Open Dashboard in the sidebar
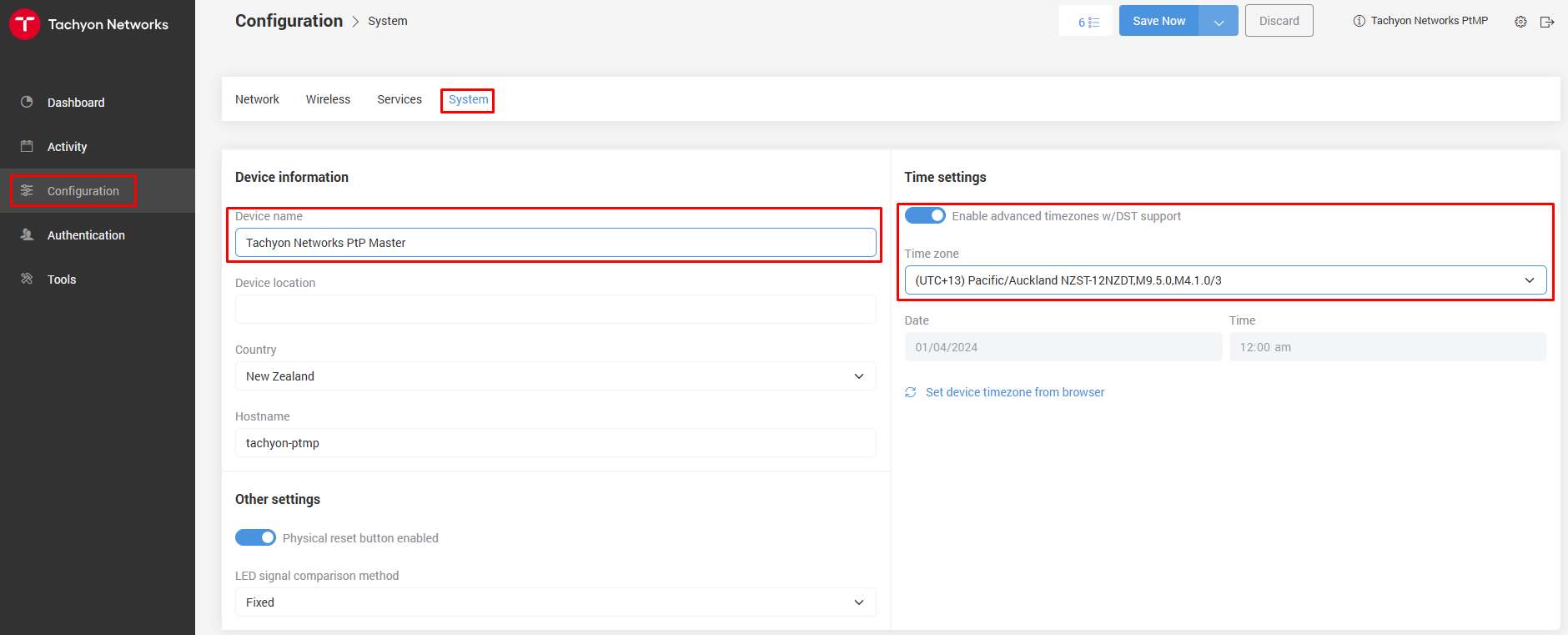This screenshot has width=1568, height=635. (98, 102)
